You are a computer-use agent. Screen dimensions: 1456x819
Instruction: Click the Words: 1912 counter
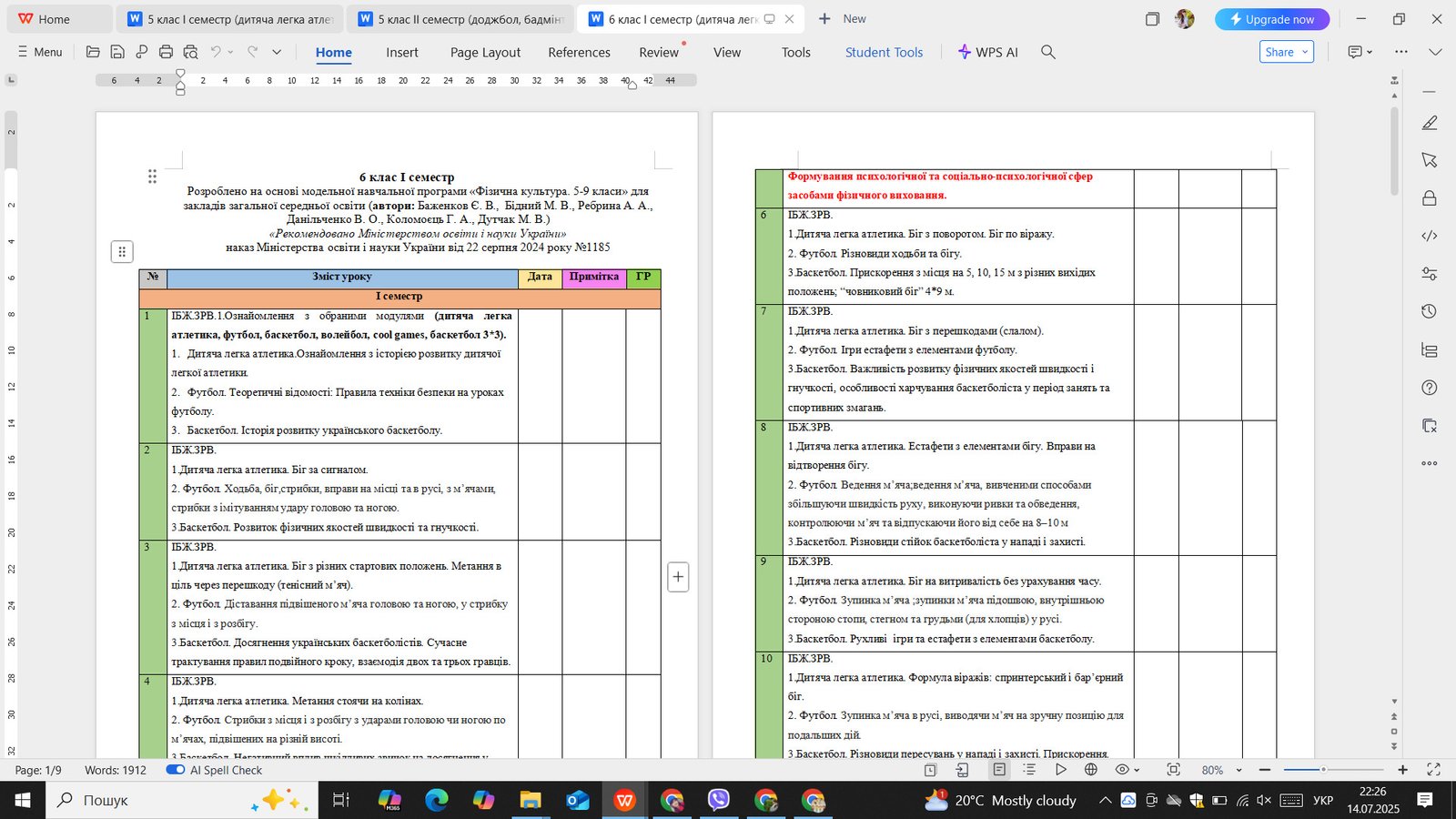[116, 770]
